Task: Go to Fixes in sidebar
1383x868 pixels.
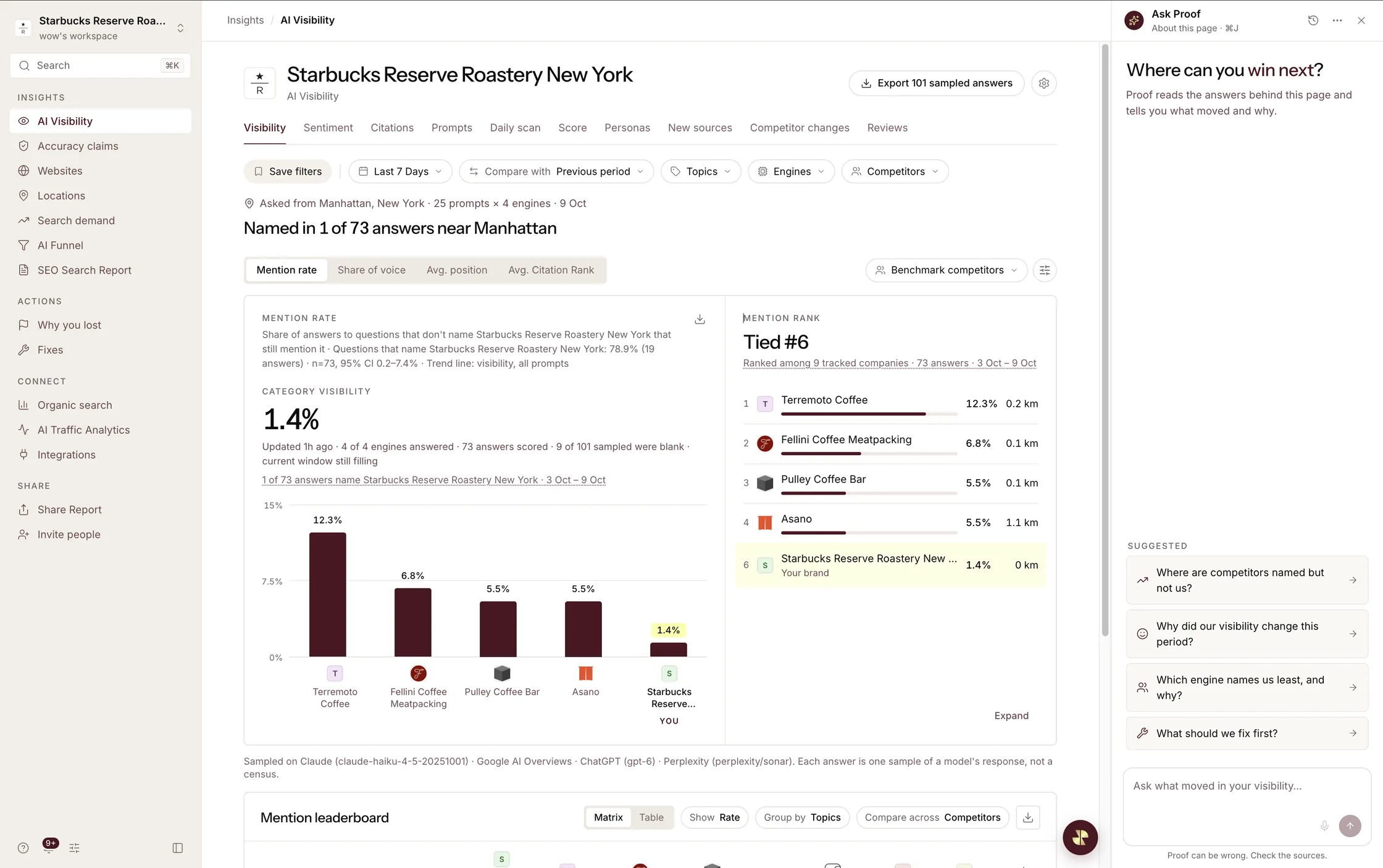Action: coord(101,350)
